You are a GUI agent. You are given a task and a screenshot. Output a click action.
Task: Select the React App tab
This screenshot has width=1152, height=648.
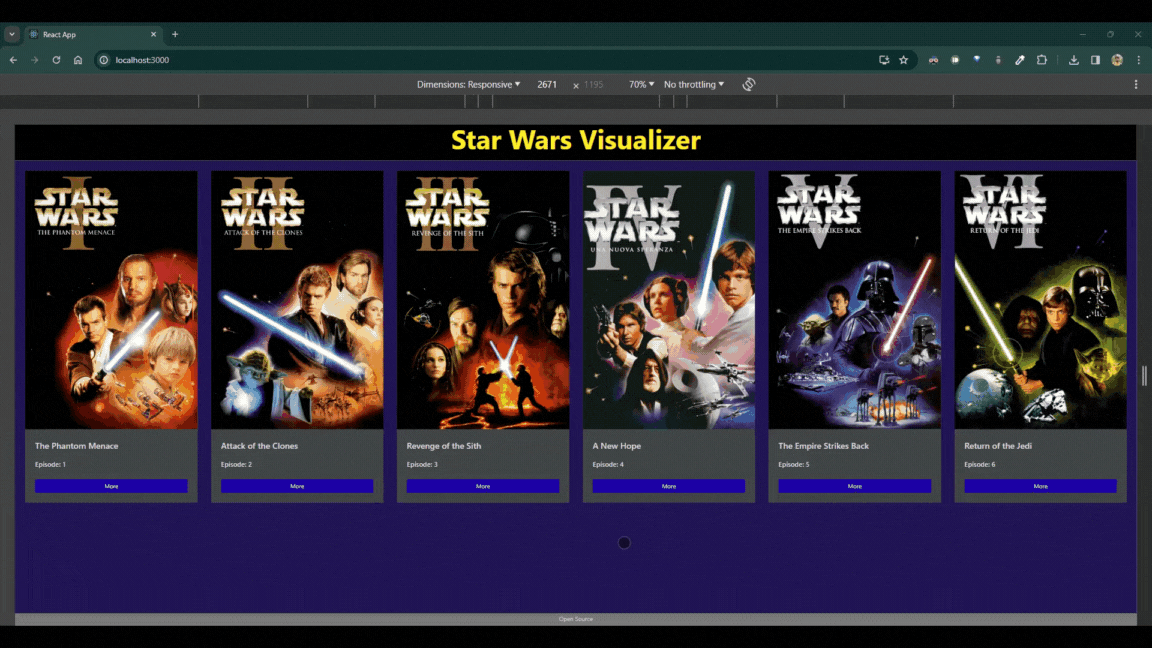click(93, 35)
